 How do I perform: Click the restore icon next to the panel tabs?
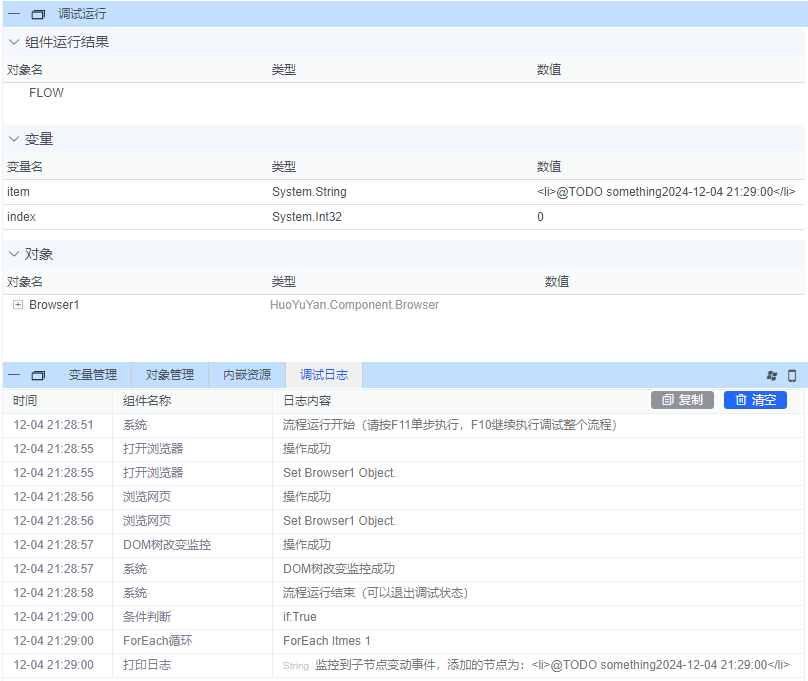(x=38, y=375)
